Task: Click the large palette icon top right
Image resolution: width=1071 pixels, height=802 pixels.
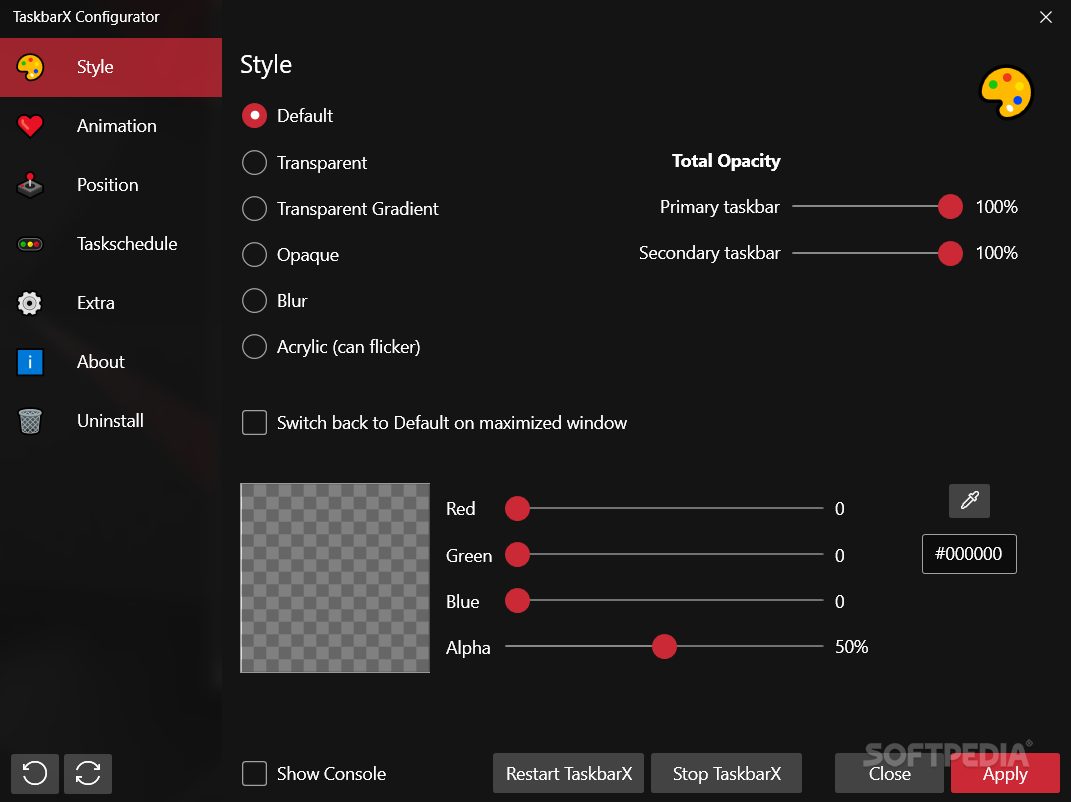Action: 1006,92
